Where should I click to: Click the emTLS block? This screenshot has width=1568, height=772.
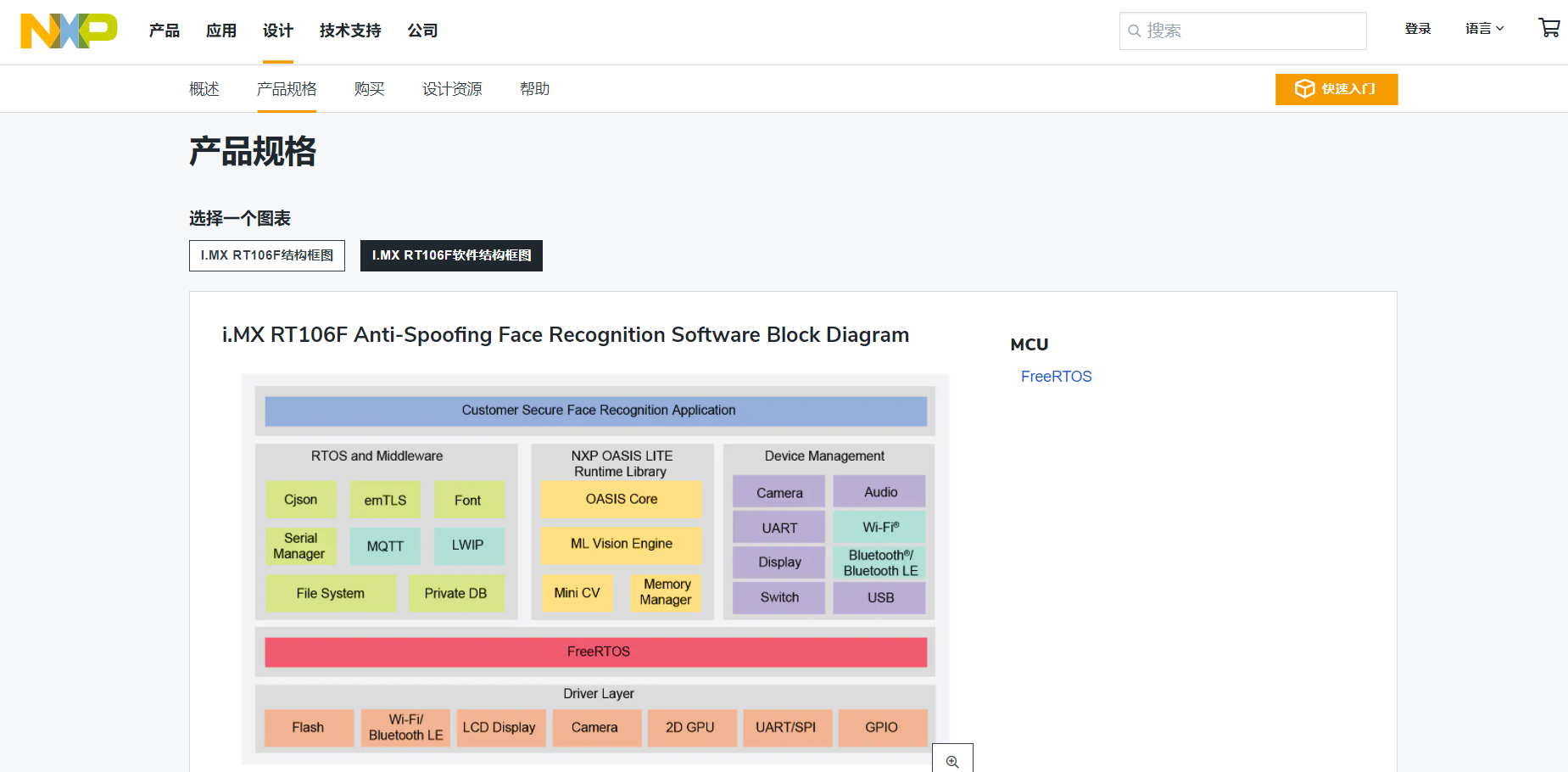tap(385, 501)
